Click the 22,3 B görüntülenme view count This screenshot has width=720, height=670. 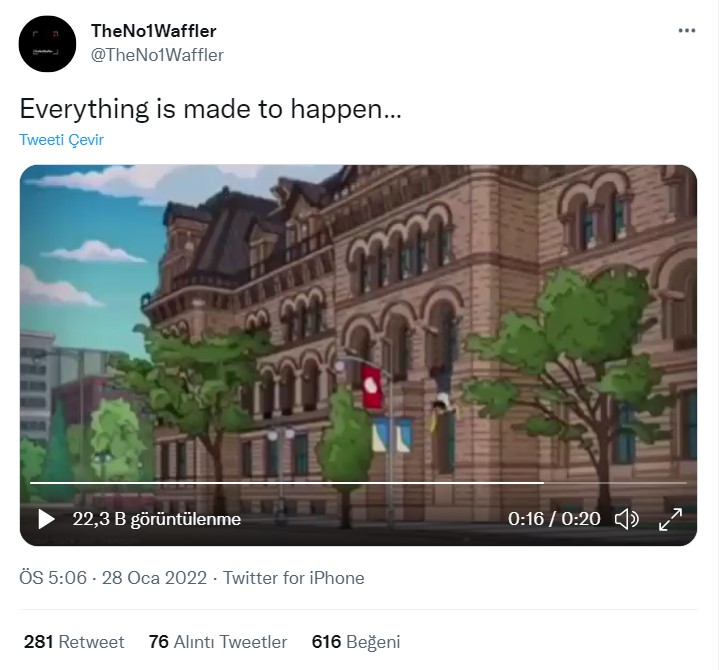[x=157, y=519]
